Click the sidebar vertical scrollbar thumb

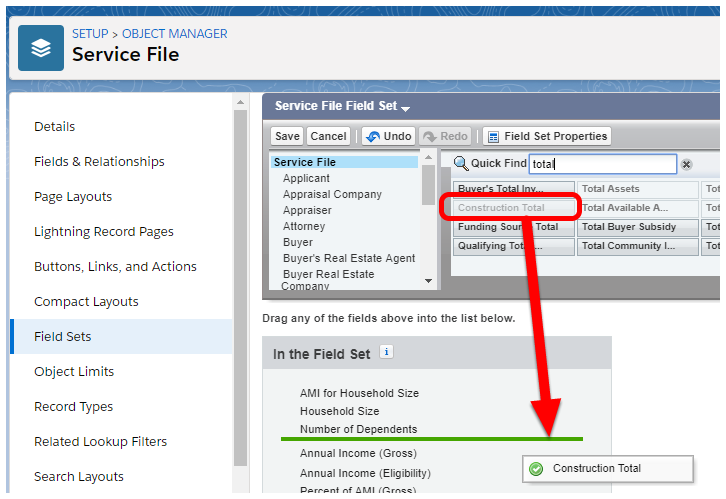tap(240, 288)
